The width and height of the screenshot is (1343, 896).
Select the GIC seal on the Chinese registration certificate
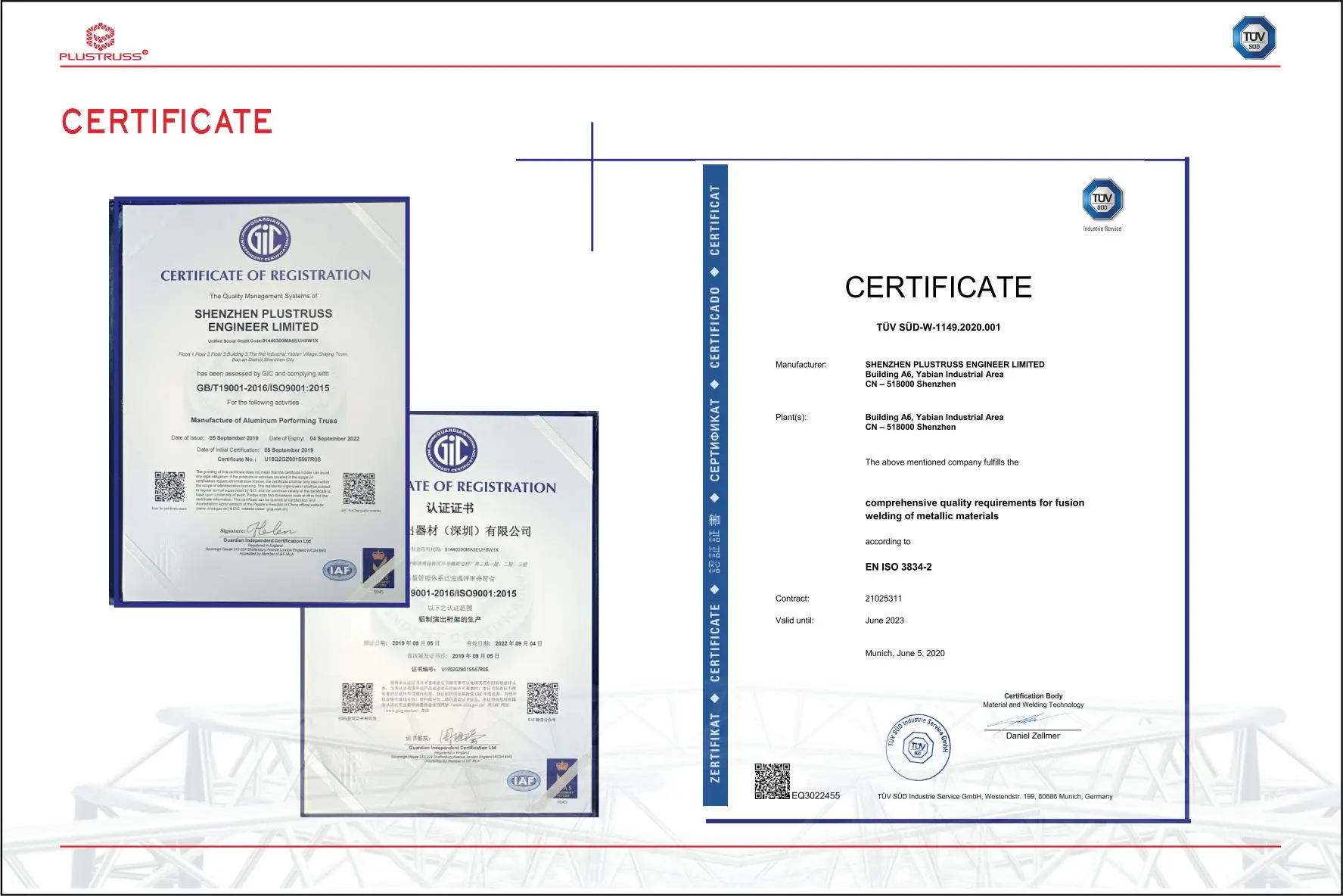pos(452,450)
